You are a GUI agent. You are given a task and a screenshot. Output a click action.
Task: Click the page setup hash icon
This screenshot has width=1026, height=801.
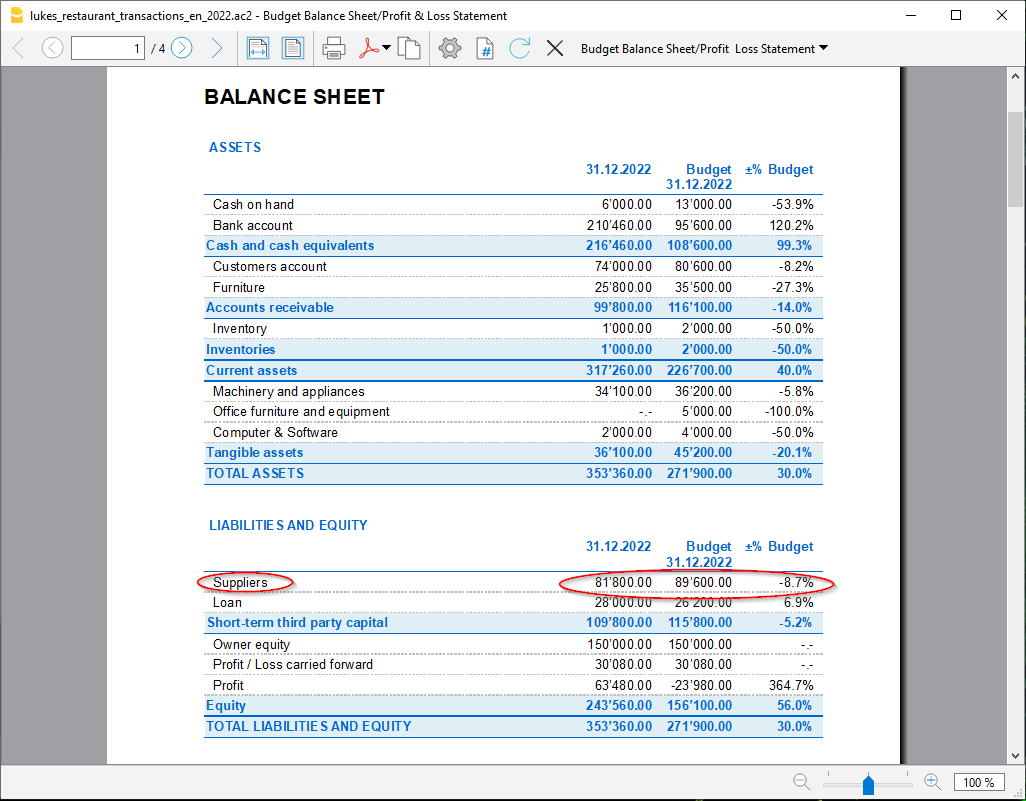pos(485,48)
